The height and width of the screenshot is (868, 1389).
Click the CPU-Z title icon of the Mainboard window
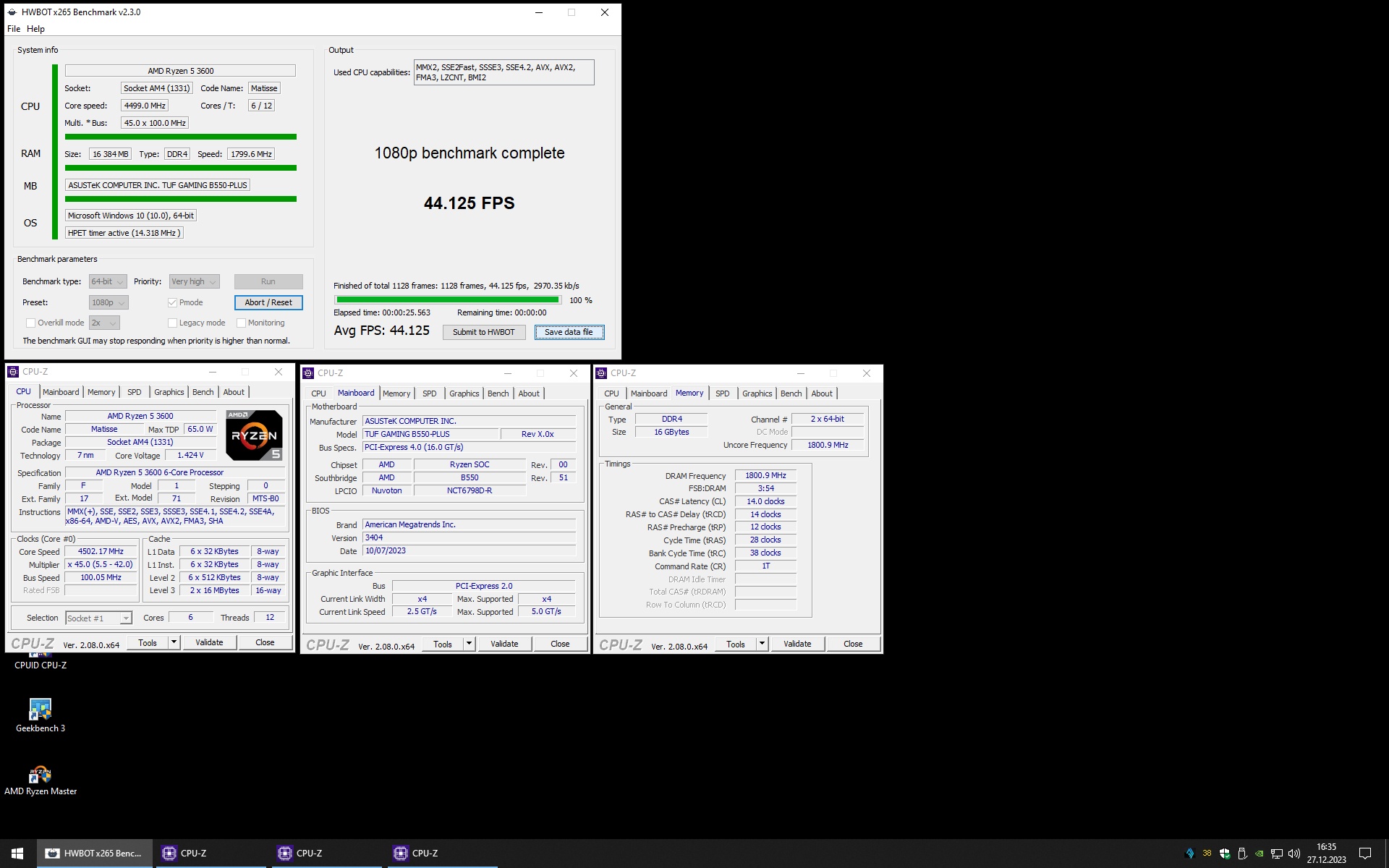pos(308,373)
